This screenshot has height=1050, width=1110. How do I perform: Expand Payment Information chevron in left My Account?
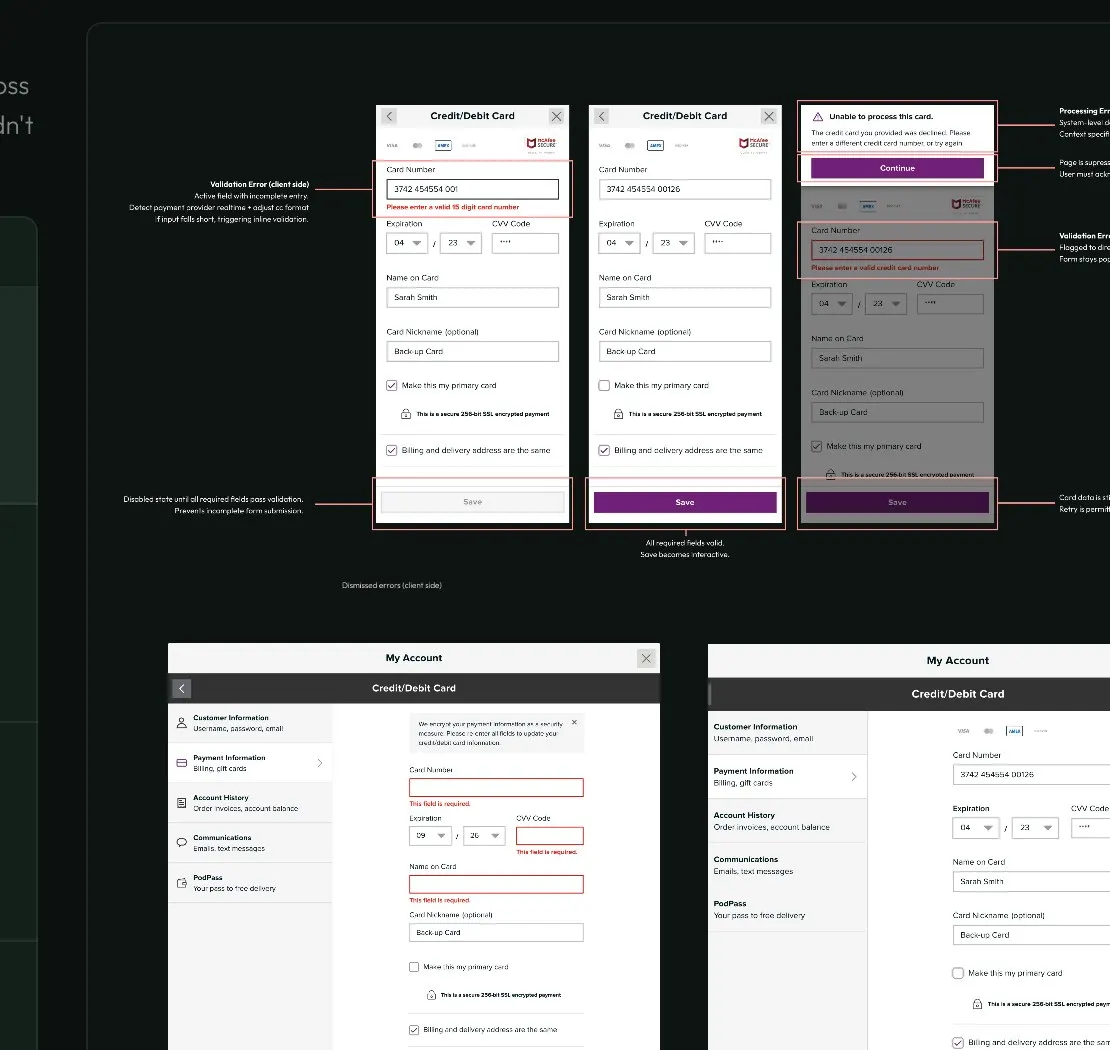point(320,763)
